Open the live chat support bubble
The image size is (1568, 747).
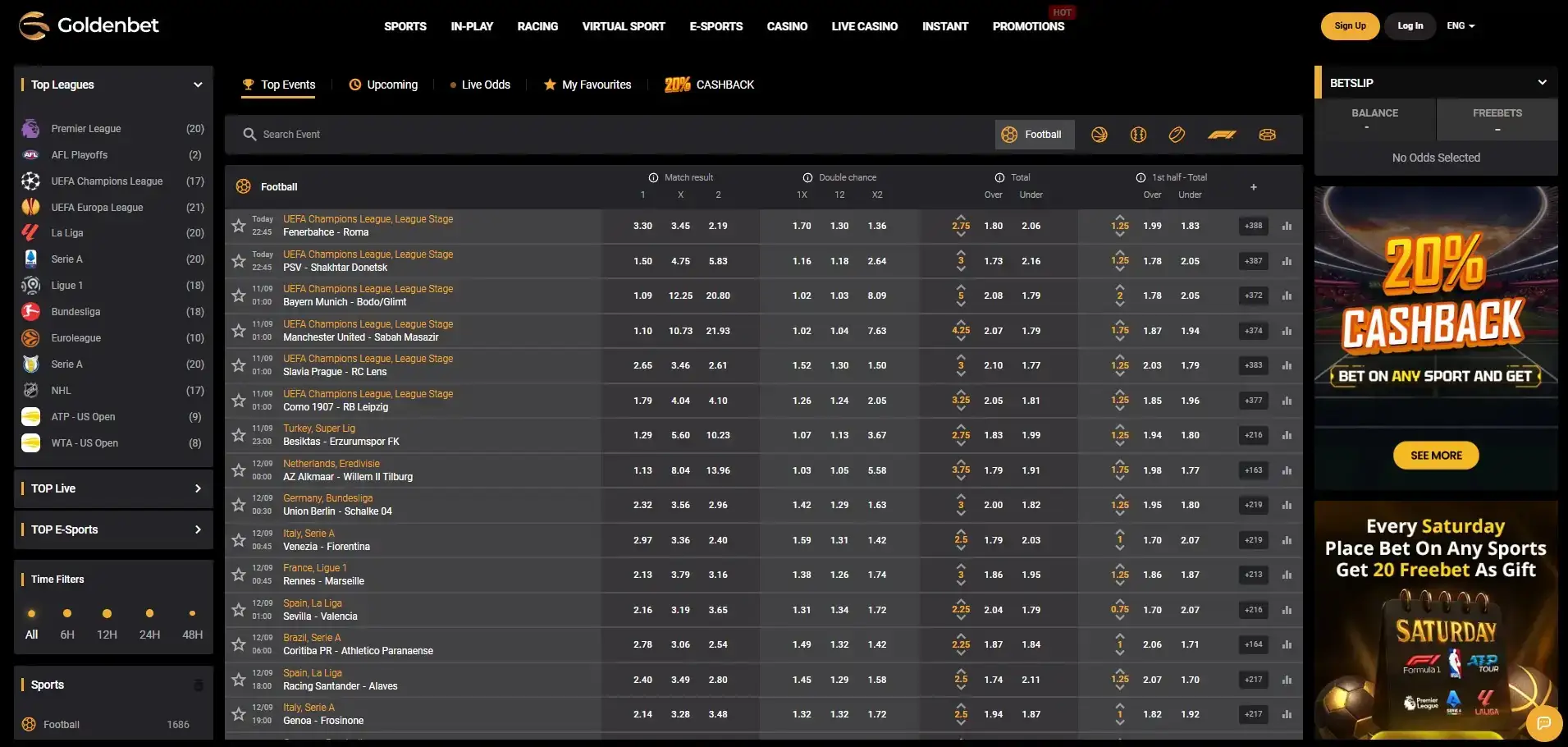click(x=1543, y=722)
